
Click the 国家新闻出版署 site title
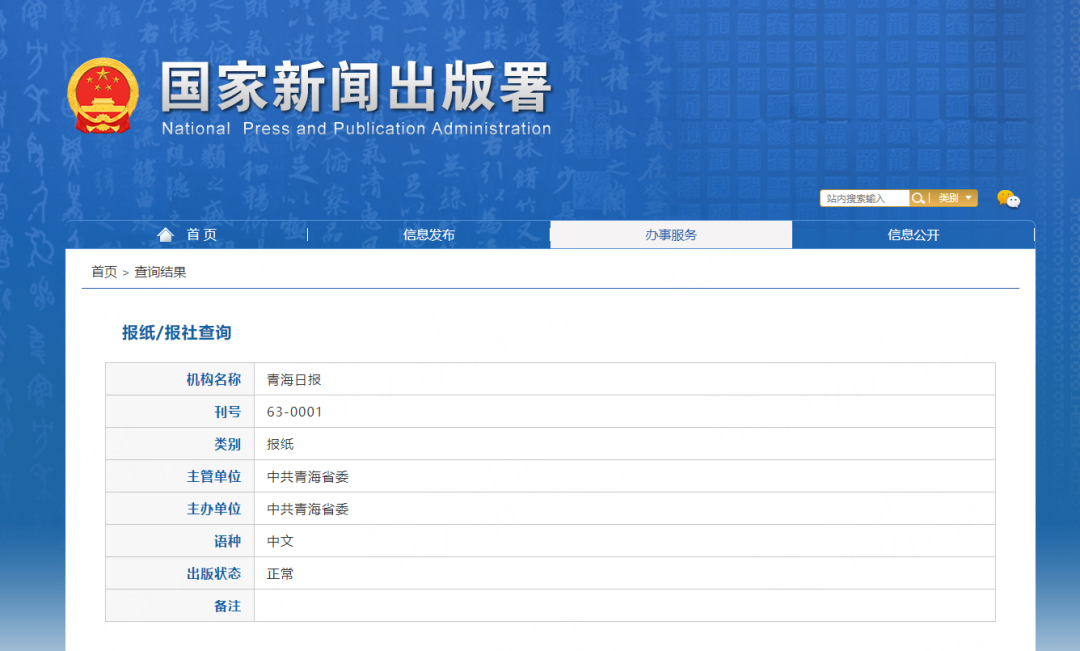tap(356, 87)
